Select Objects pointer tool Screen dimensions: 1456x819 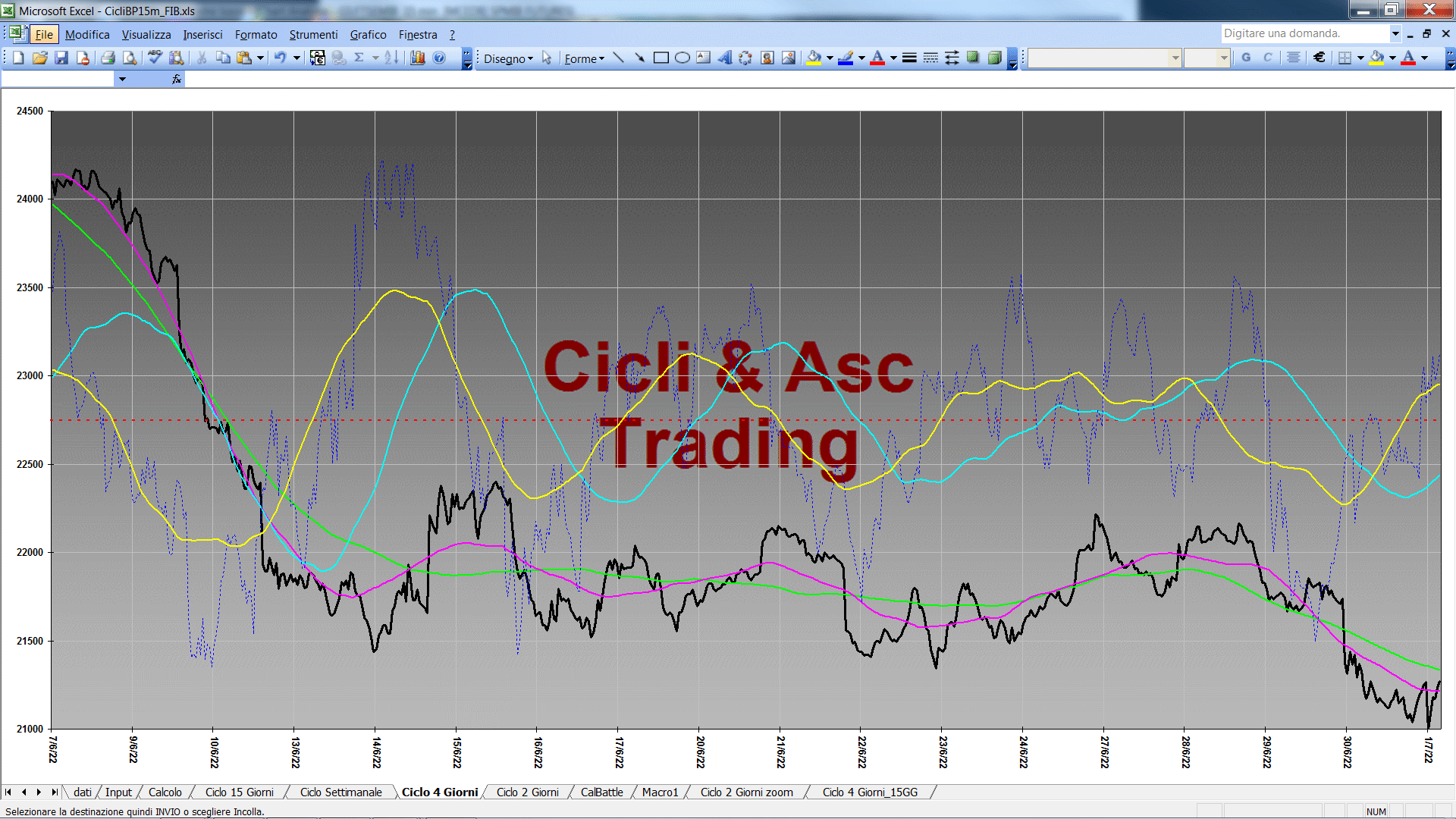[547, 58]
